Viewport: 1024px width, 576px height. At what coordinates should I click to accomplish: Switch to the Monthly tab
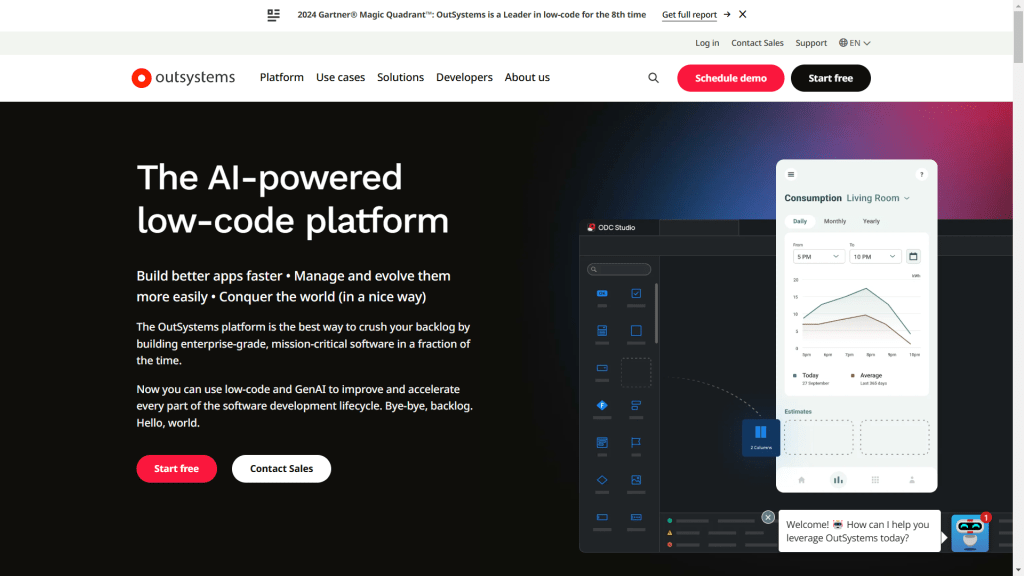(x=835, y=220)
